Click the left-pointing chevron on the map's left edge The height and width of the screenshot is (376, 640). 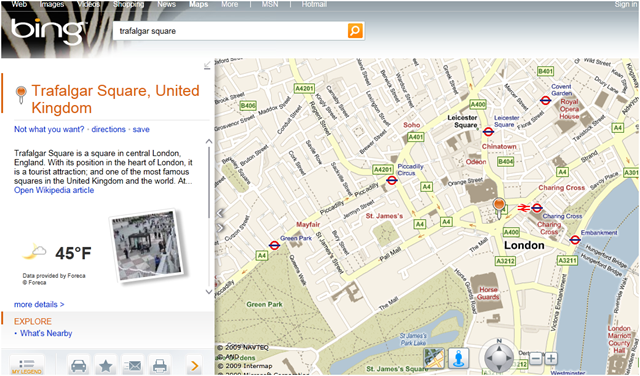pyautogui.click(x=220, y=213)
